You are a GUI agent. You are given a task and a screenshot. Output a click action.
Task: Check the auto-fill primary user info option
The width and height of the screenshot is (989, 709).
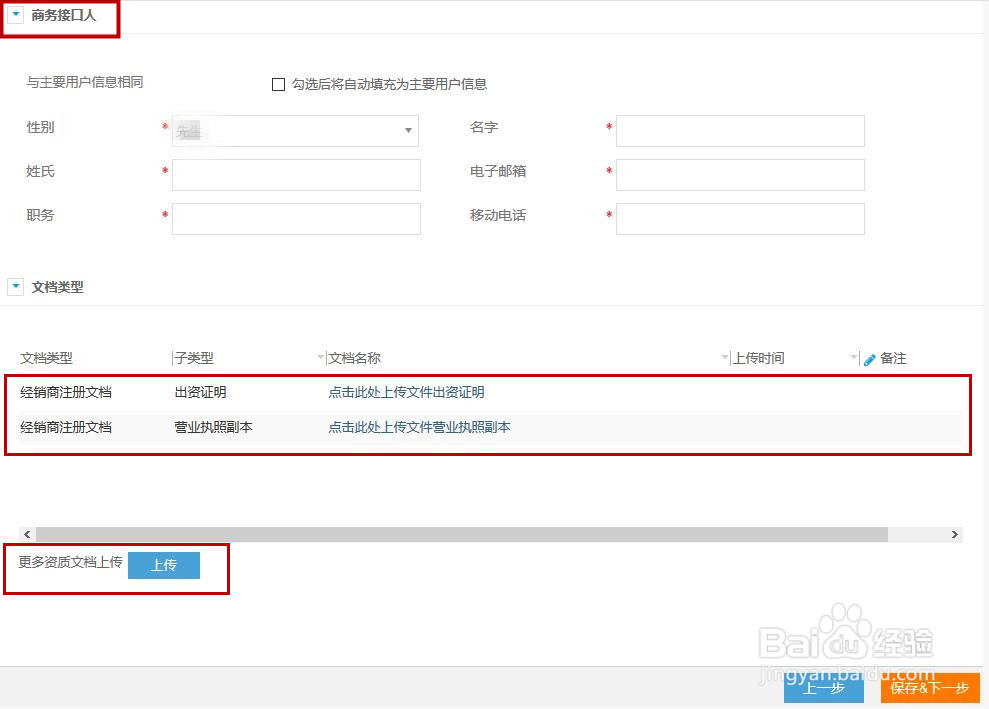pyautogui.click(x=278, y=84)
